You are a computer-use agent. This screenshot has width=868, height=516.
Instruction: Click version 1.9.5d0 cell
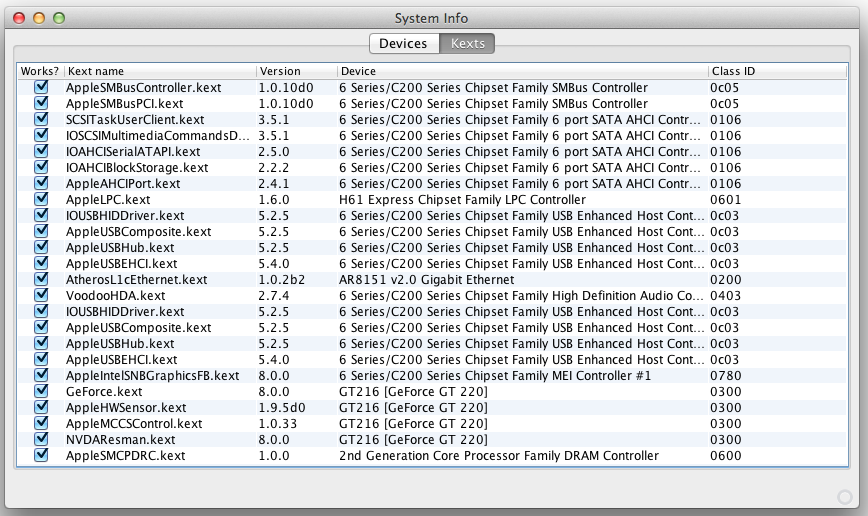pos(282,407)
